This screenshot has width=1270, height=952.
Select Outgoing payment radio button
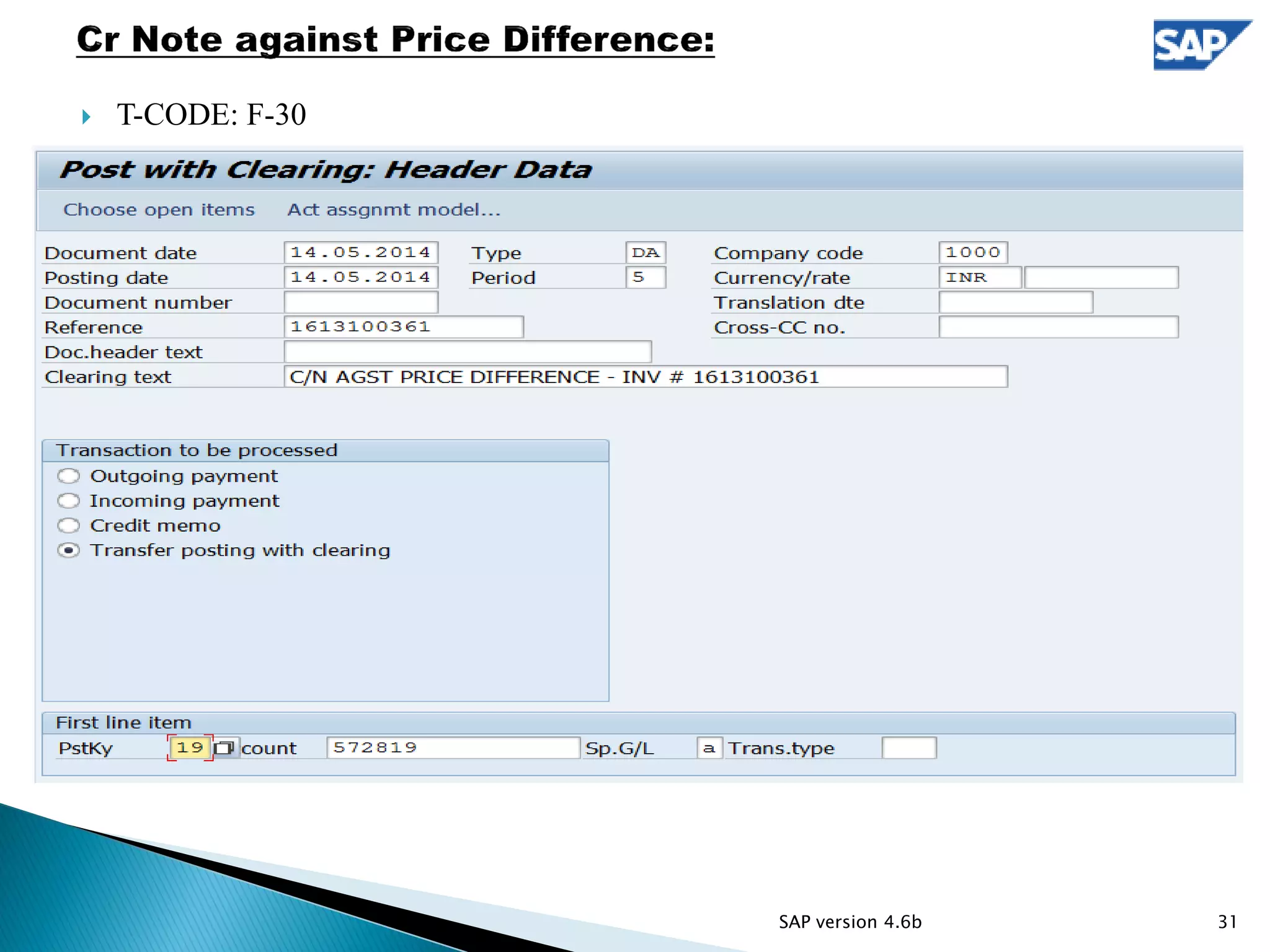(x=69, y=476)
